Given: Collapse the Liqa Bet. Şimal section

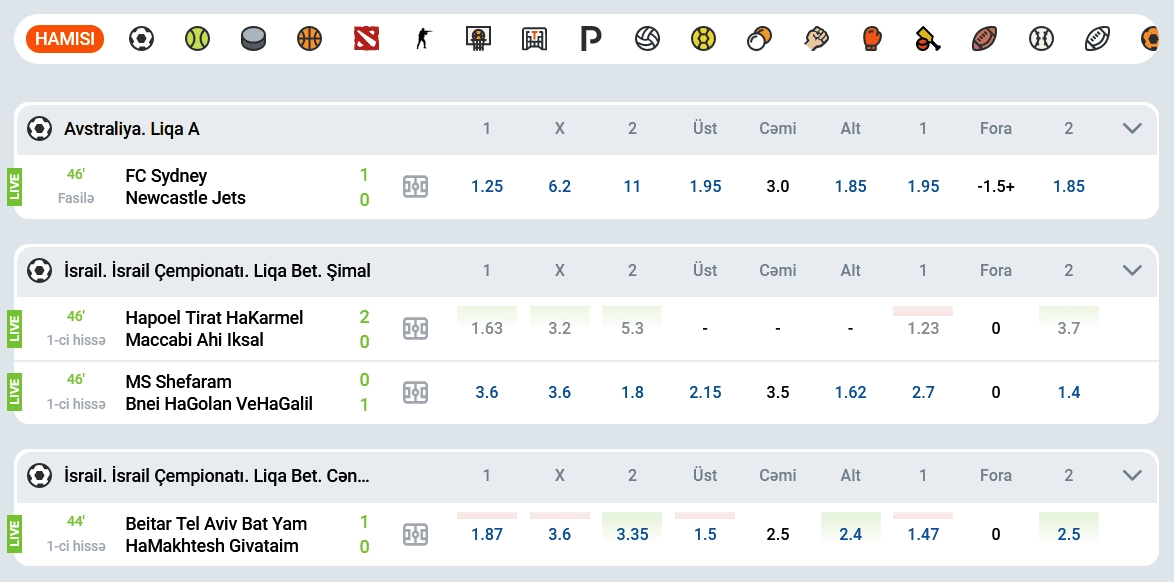Looking at the screenshot, I should [1132, 270].
